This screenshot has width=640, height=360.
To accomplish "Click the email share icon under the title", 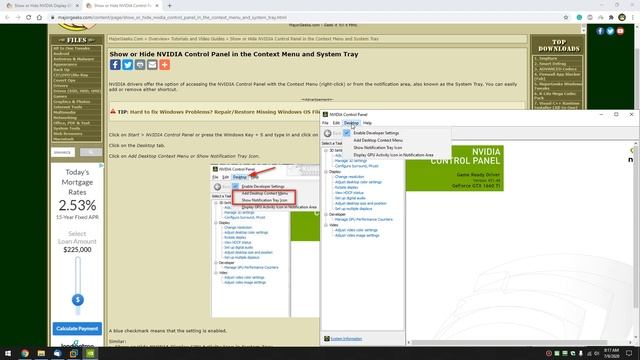I will [152, 64].
